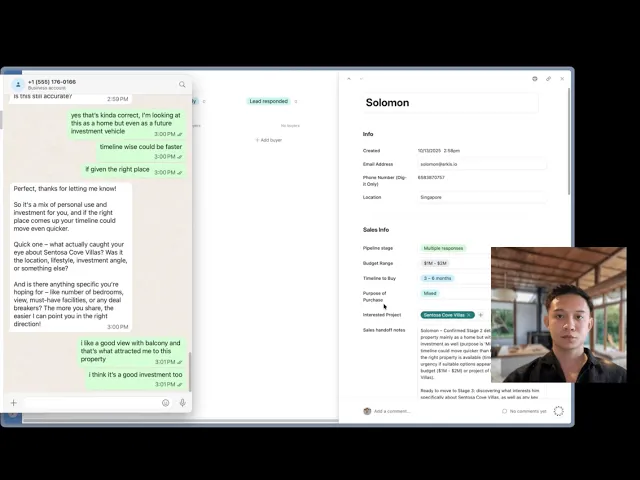Viewport: 640px width, 480px height.
Task: Select the Lead responded column tag
Action: coord(269,101)
